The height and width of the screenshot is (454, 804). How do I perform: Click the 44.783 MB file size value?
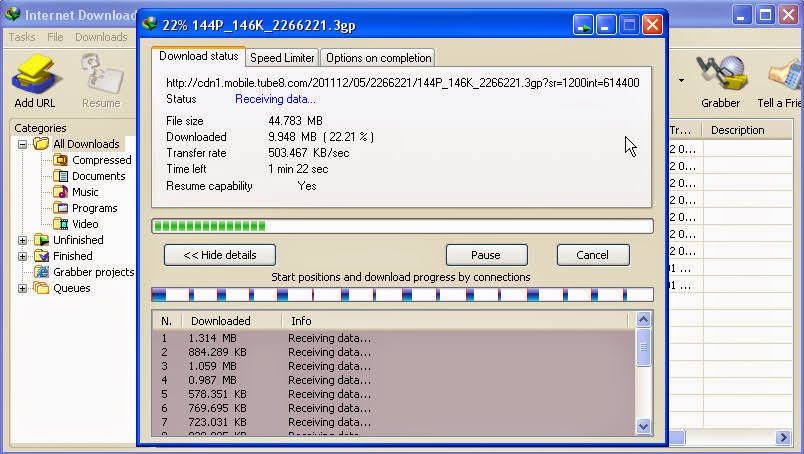click(295, 121)
